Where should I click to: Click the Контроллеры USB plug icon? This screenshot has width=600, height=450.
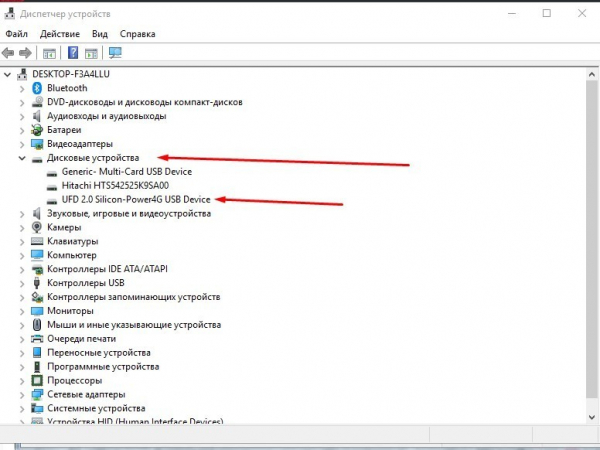pyautogui.click(x=37, y=283)
